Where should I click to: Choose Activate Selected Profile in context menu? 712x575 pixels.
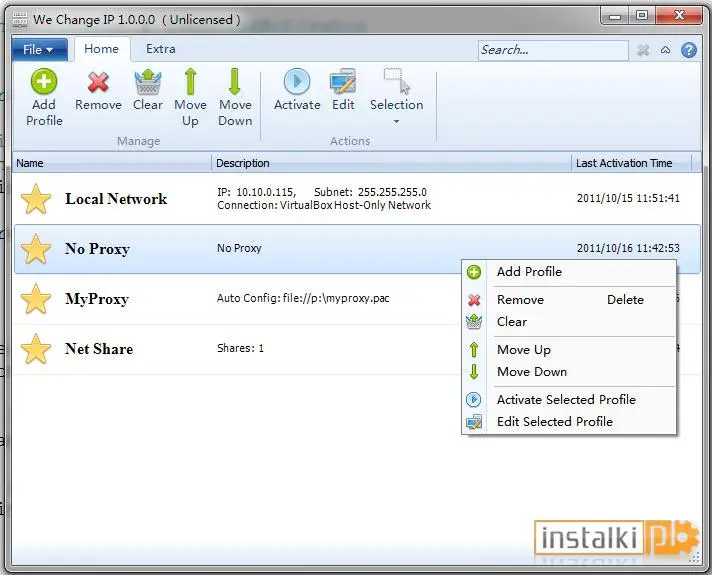[x=569, y=400]
